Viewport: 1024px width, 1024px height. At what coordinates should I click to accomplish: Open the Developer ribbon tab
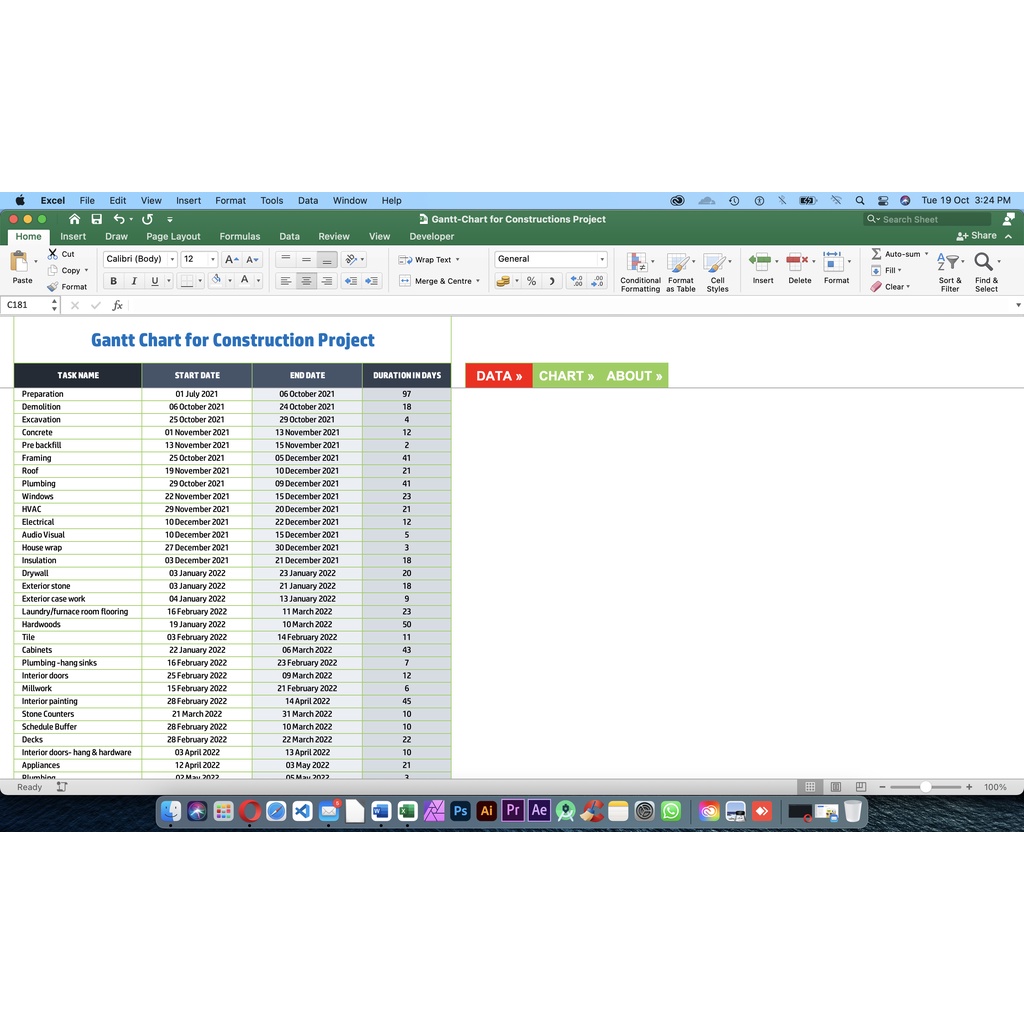pyautogui.click(x=432, y=236)
